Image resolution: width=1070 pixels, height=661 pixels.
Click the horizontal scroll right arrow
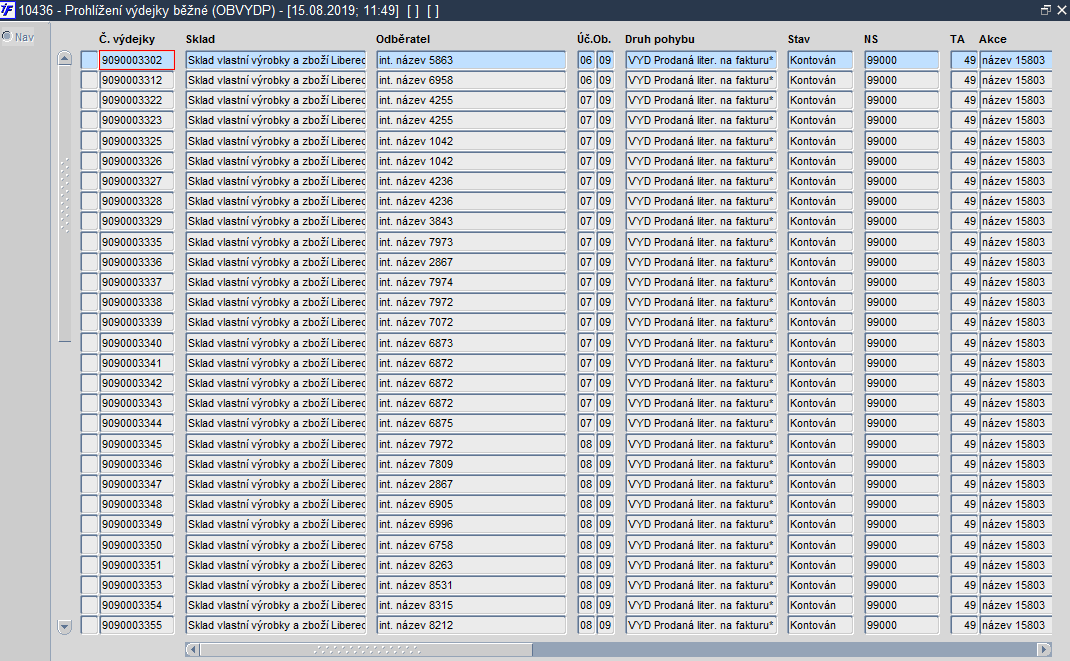pyautogui.click(x=1044, y=649)
